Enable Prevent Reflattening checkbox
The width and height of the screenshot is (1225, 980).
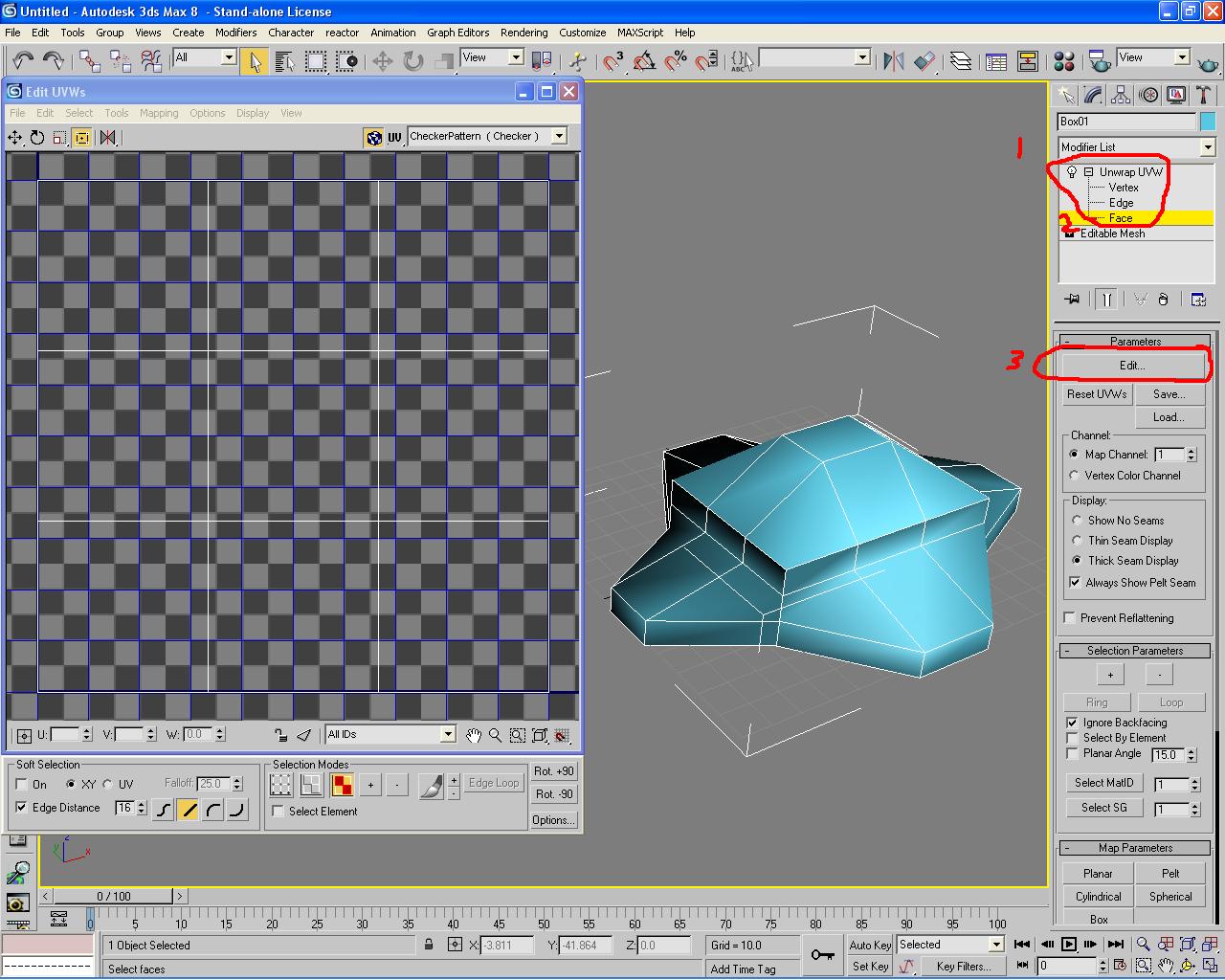click(x=1070, y=618)
